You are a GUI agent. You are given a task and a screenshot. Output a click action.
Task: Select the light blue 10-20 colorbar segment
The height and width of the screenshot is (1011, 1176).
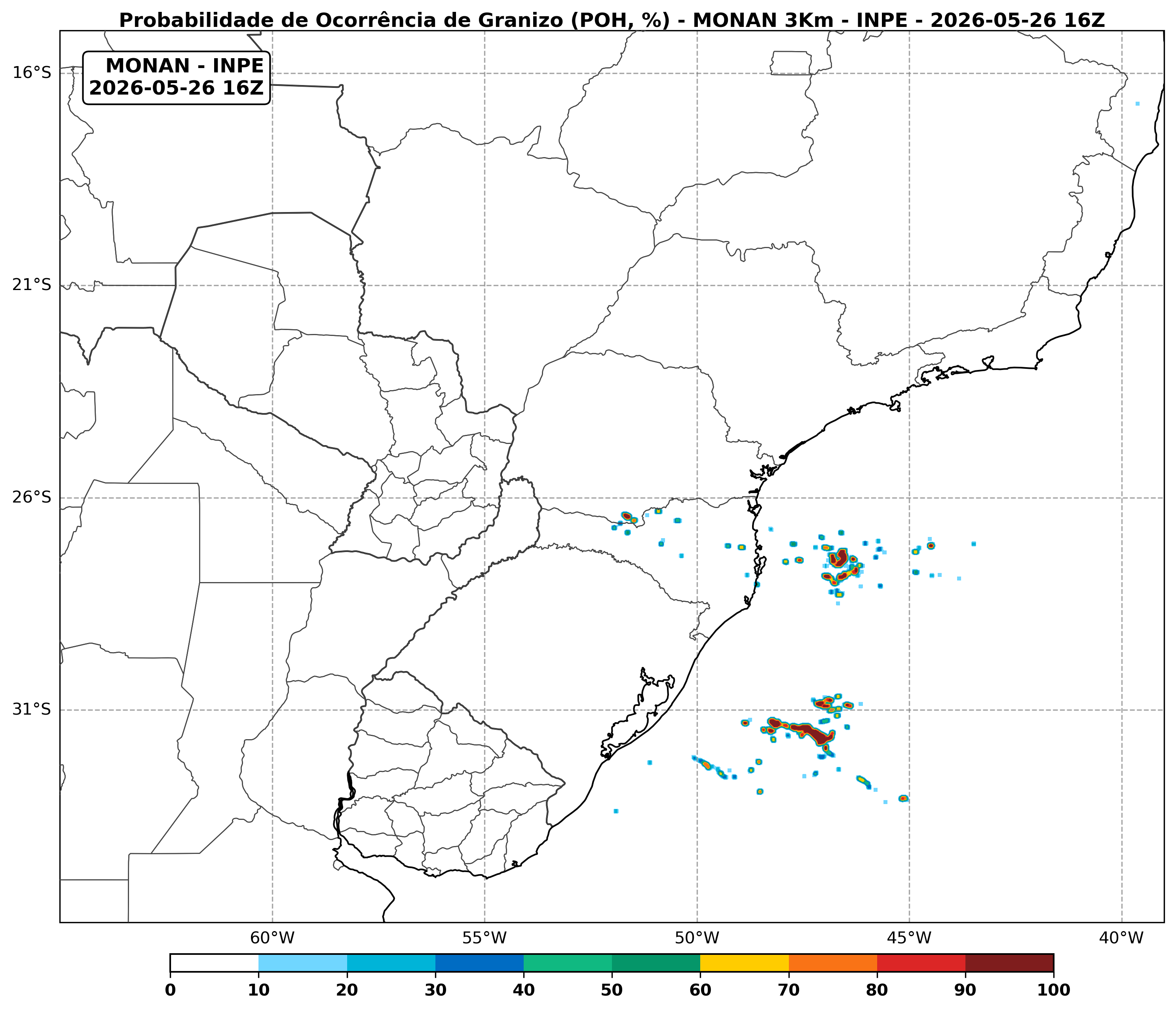302,963
